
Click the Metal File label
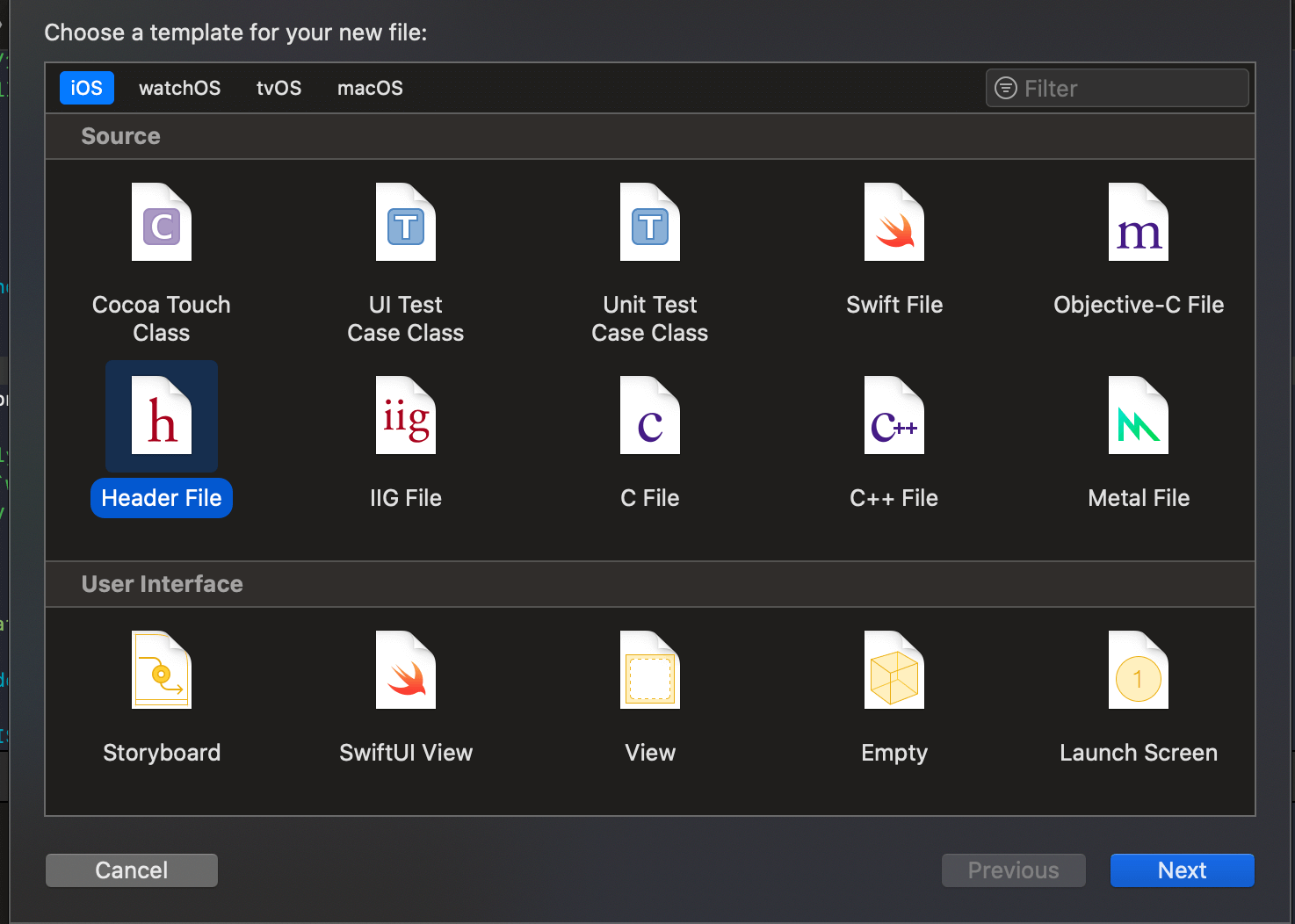pyautogui.click(x=1139, y=498)
